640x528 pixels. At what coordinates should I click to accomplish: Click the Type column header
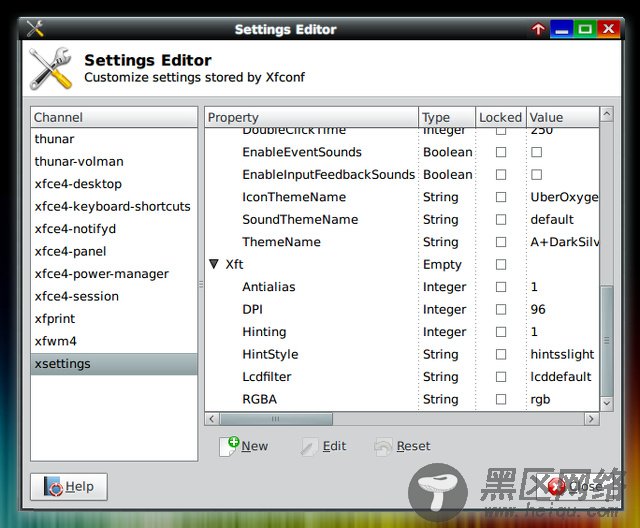[447, 118]
